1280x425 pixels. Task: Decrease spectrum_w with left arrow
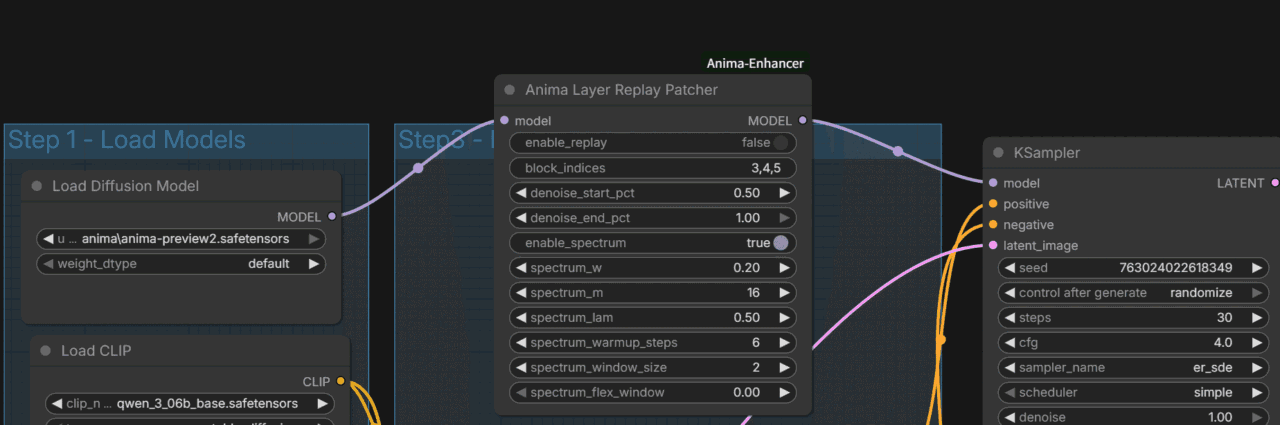[x=520, y=268]
